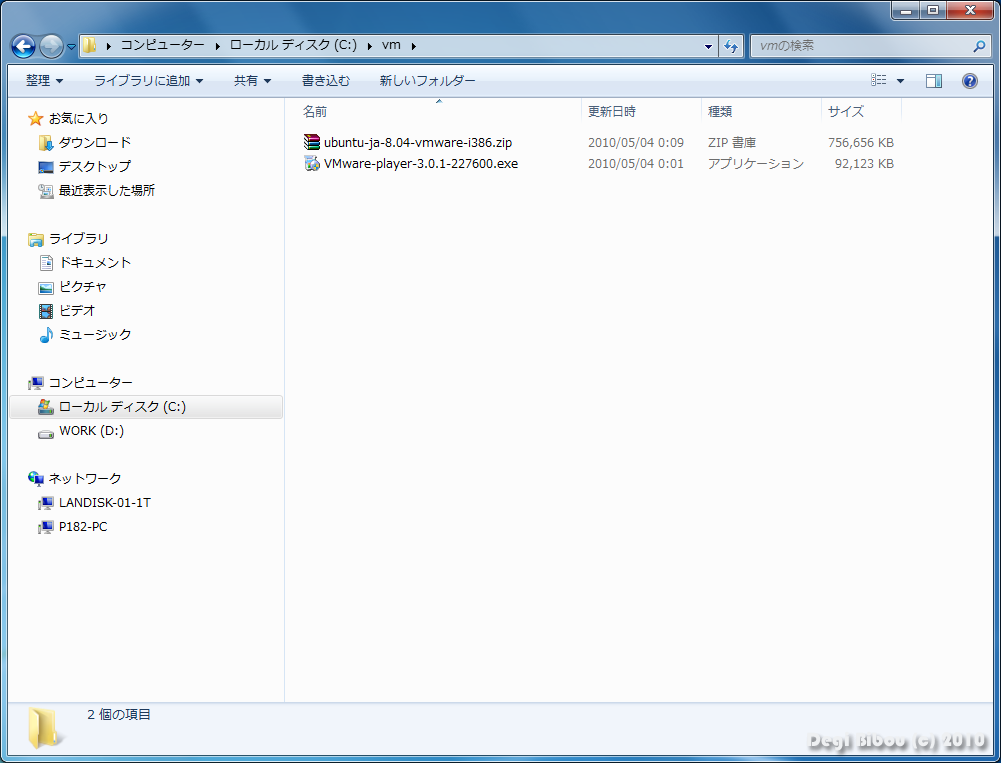Toggle the preview pane icon
The height and width of the screenshot is (763, 1001).
tap(933, 80)
